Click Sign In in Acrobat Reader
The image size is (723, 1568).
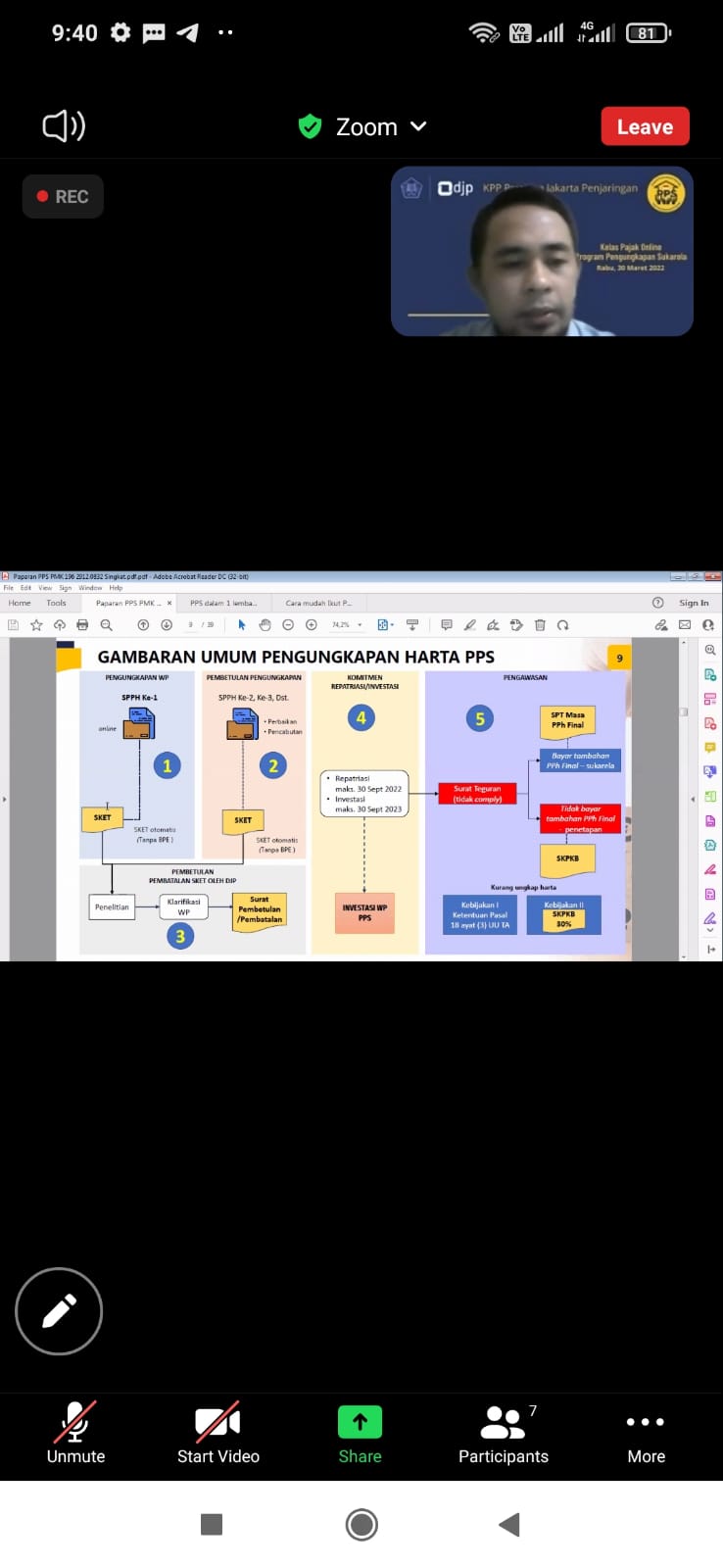(693, 604)
